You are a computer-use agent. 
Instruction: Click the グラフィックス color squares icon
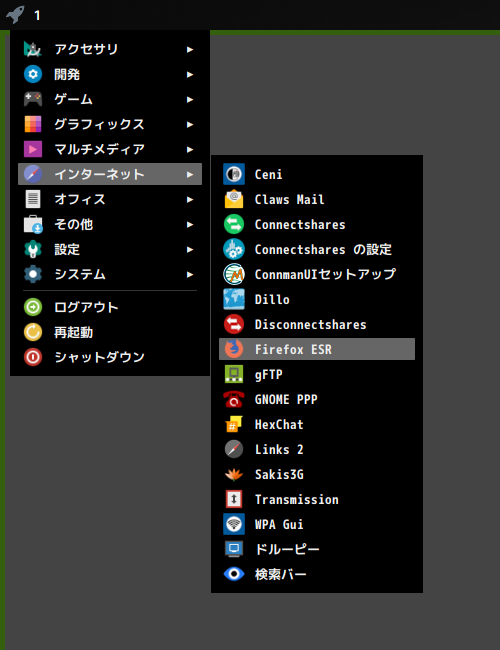pos(33,124)
